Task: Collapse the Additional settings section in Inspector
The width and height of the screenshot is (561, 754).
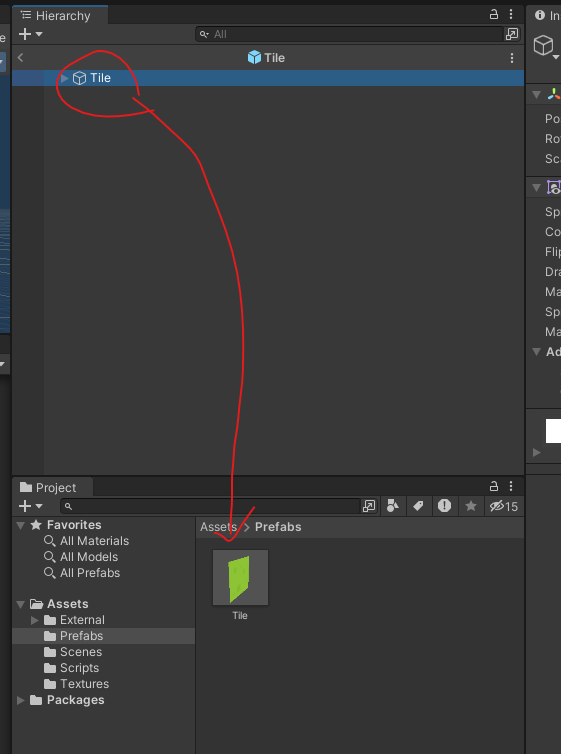Action: 536,352
